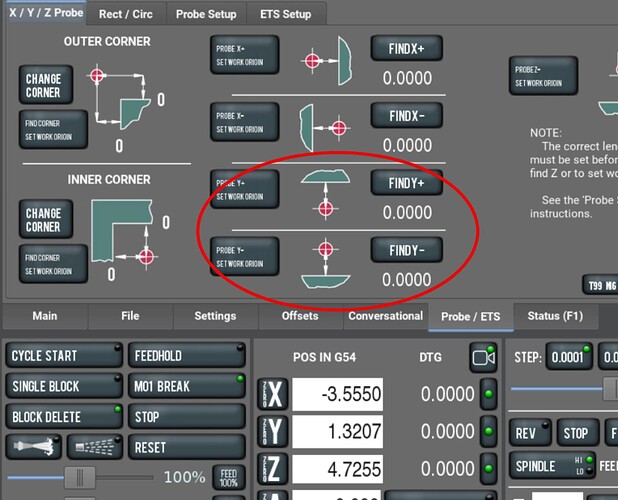The image size is (618, 500).
Task: Switch to the Probe Setup tab
Action: pyautogui.click(x=206, y=14)
